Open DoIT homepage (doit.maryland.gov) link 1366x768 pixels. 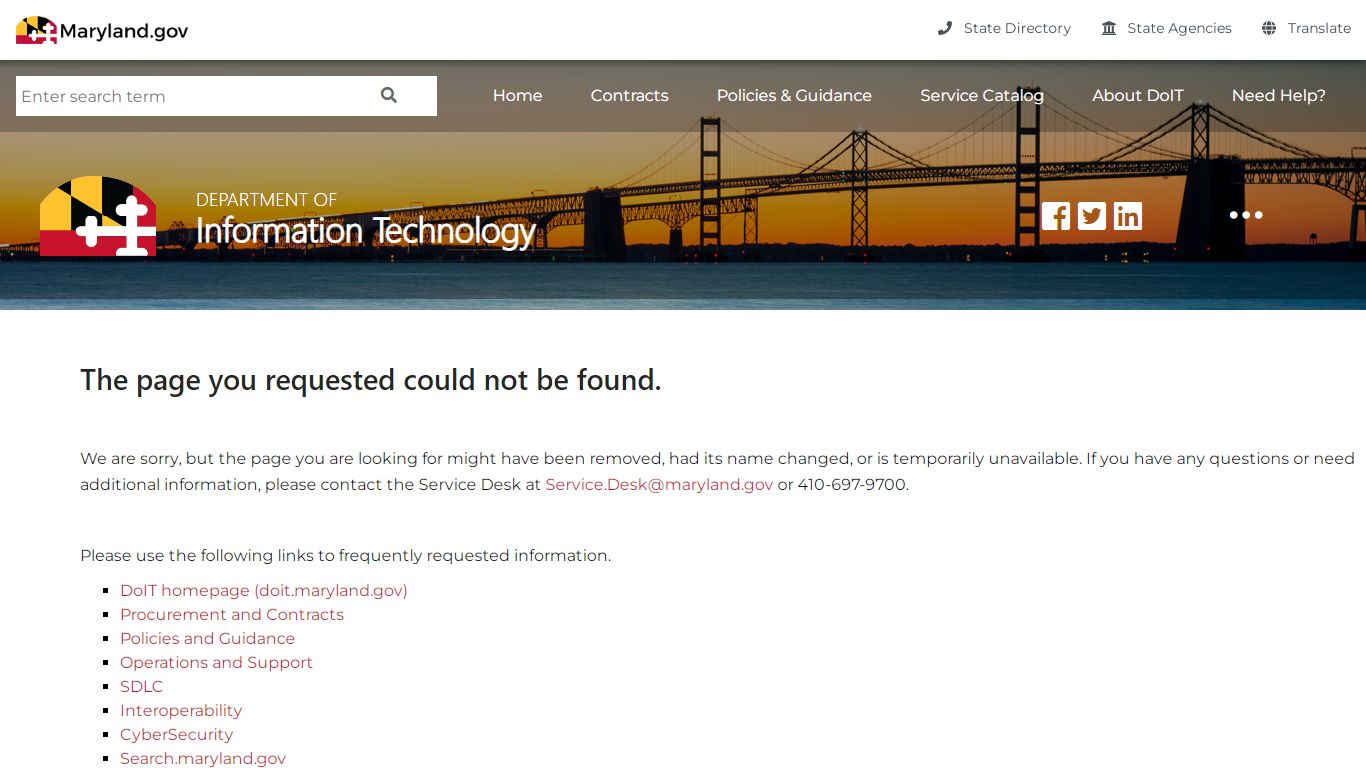coord(264,590)
